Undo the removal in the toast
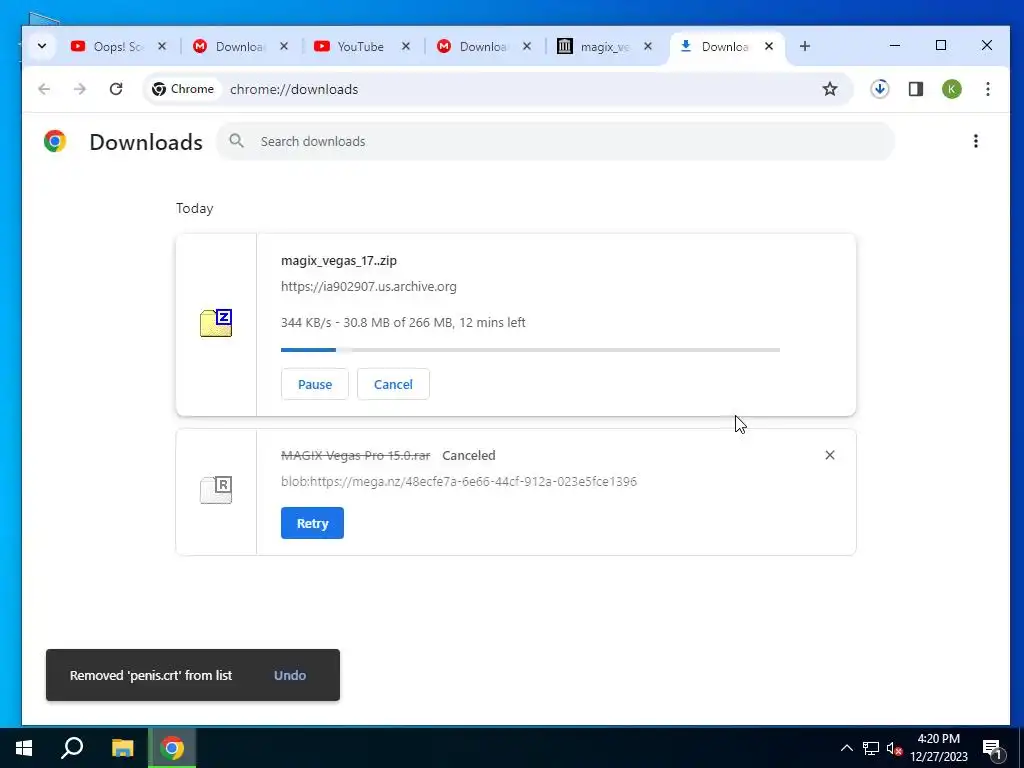 290,675
